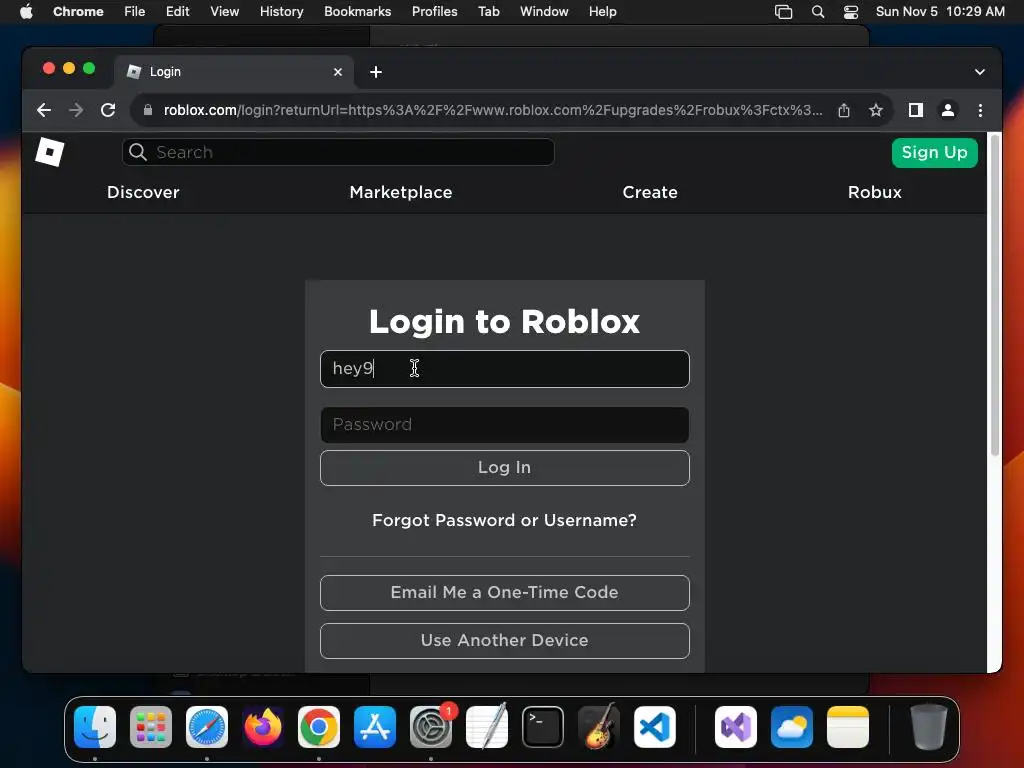Click the green Sign Up button
Image resolution: width=1024 pixels, height=768 pixels.
tap(935, 153)
